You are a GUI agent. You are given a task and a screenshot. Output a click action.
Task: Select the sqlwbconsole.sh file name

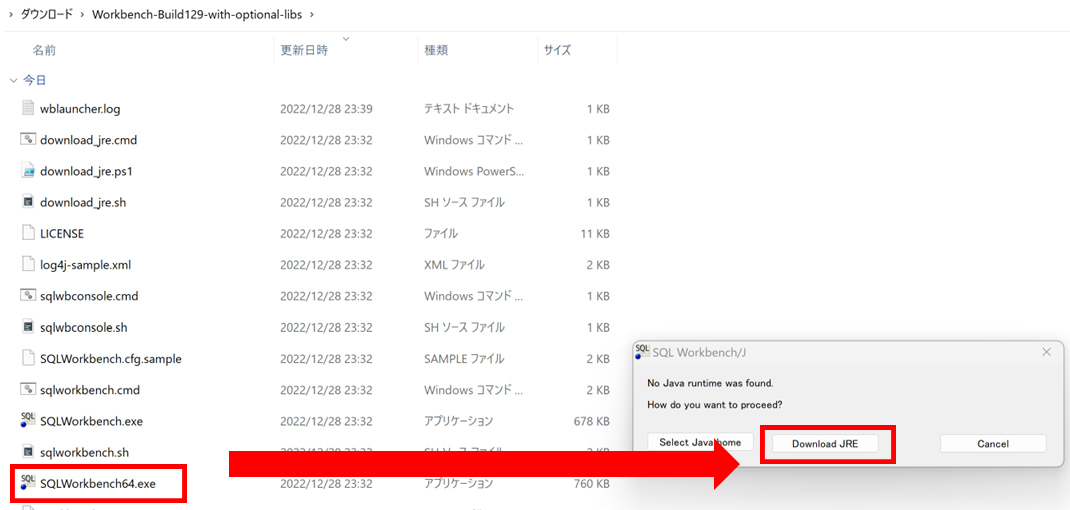coord(84,327)
